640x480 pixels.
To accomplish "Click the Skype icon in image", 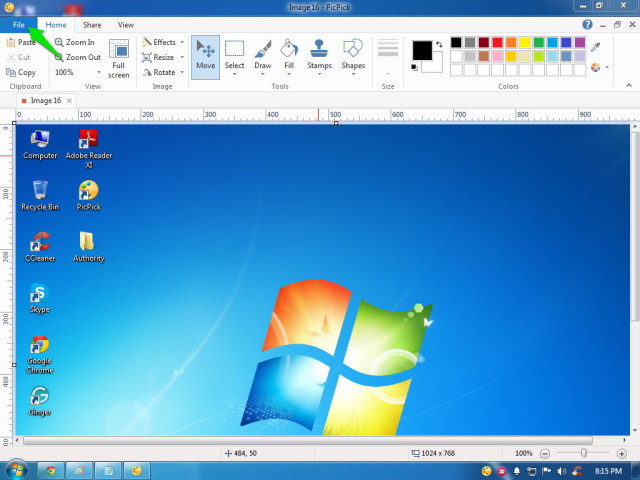I will click(x=40, y=298).
